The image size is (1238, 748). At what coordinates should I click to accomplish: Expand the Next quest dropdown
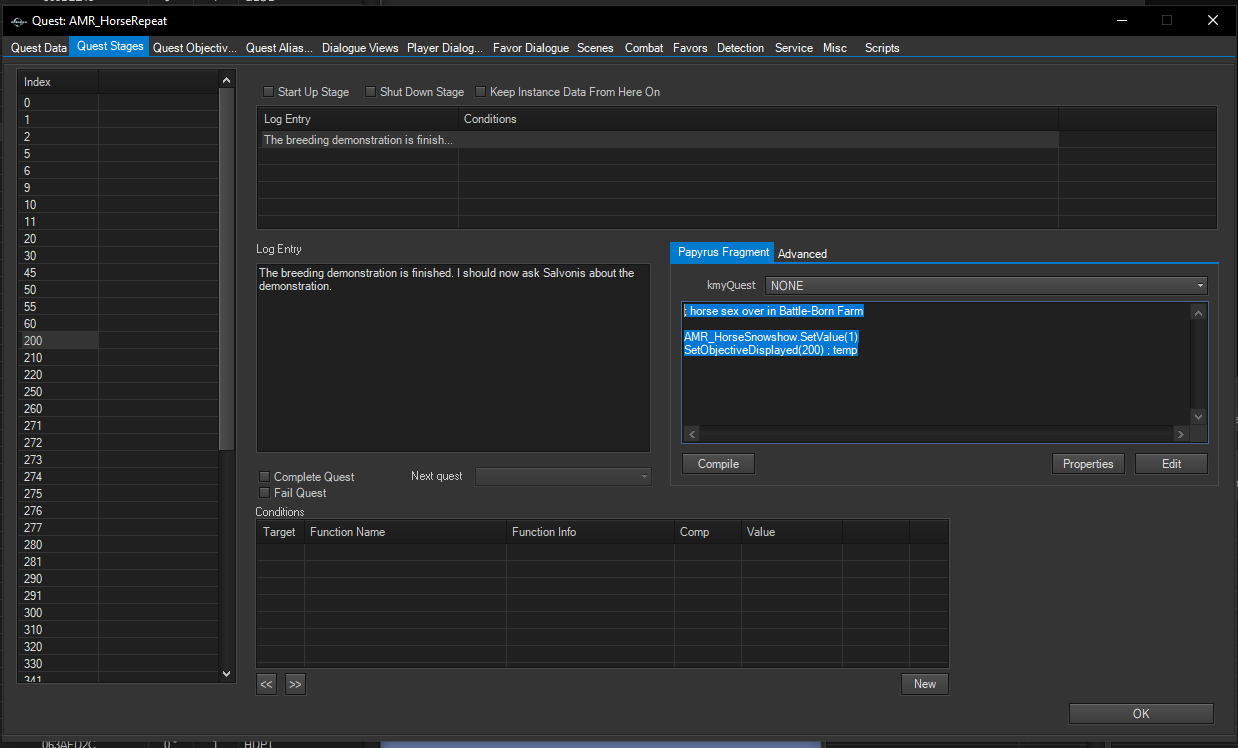pyautogui.click(x=563, y=477)
